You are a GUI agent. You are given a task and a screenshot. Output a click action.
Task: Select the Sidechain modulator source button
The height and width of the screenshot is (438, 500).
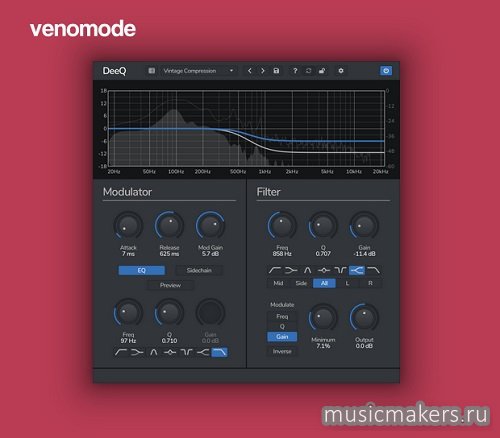click(199, 270)
